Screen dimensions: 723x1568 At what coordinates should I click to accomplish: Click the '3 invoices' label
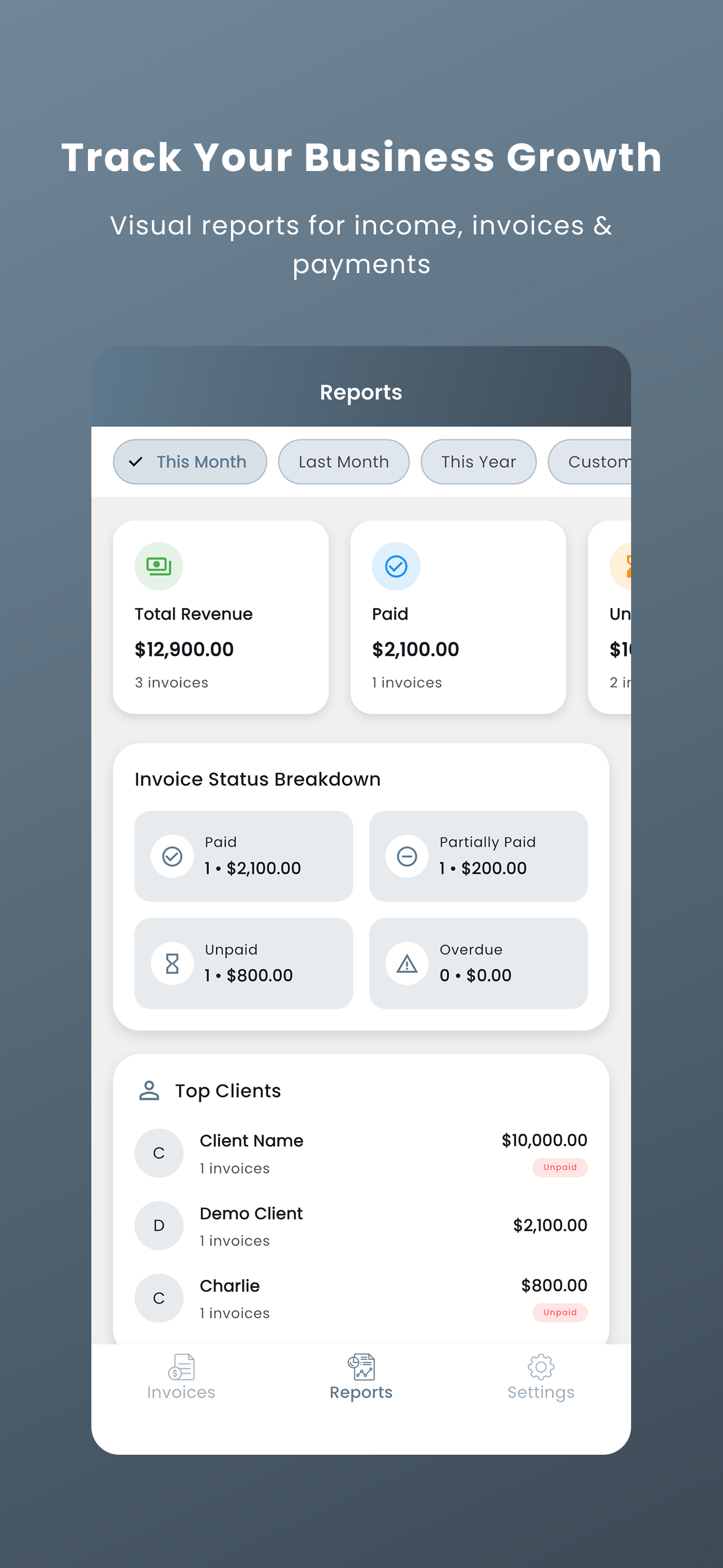pyautogui.click(x=172, y=682)
